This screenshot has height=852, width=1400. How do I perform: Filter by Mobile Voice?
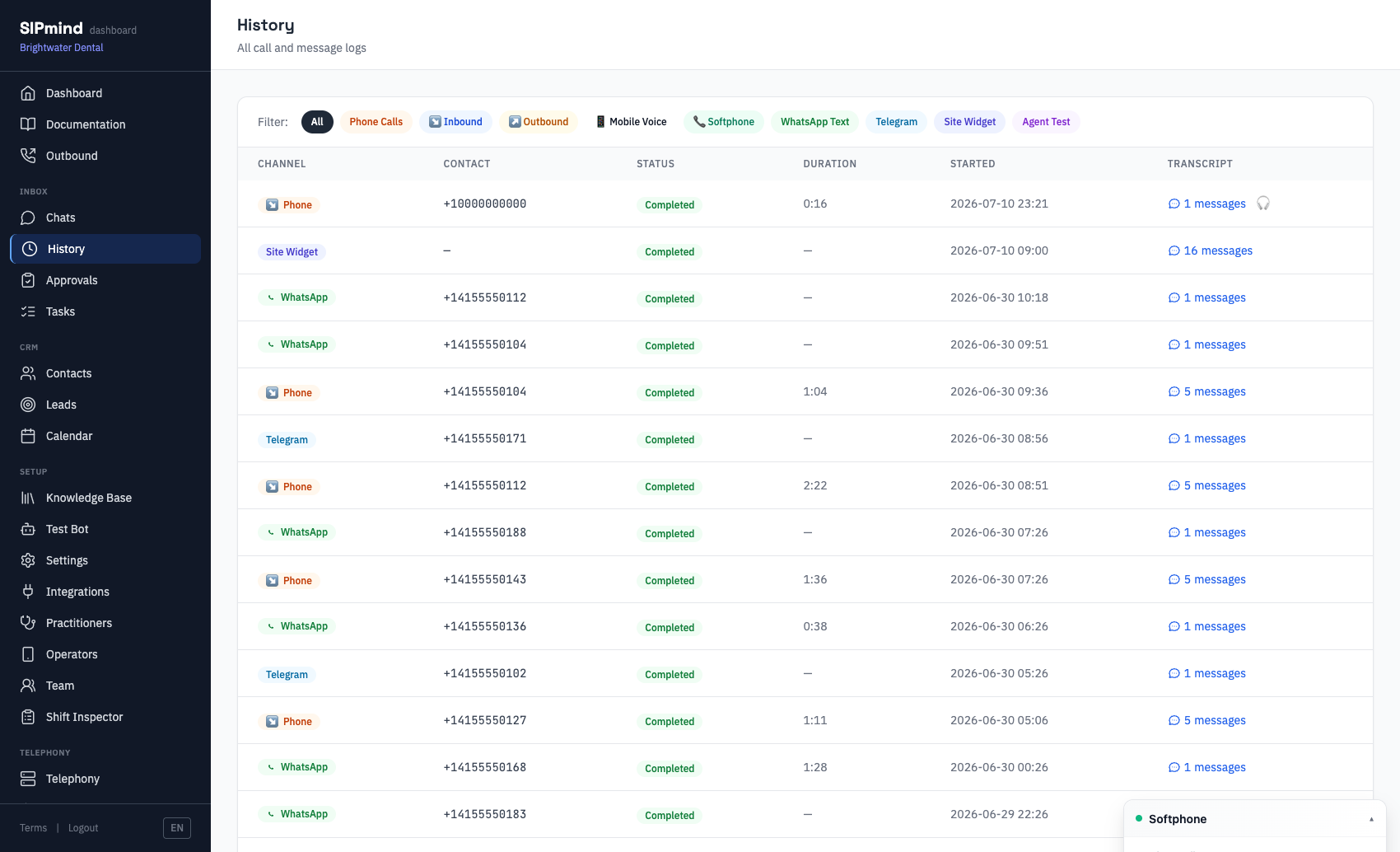(631, 122)
